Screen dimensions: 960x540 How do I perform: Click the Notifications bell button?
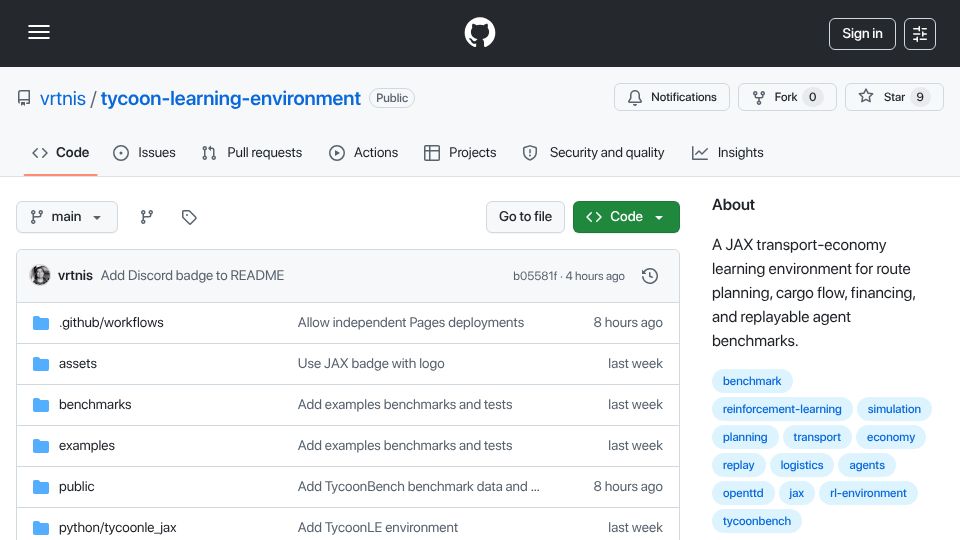click(x=672, y=97)
